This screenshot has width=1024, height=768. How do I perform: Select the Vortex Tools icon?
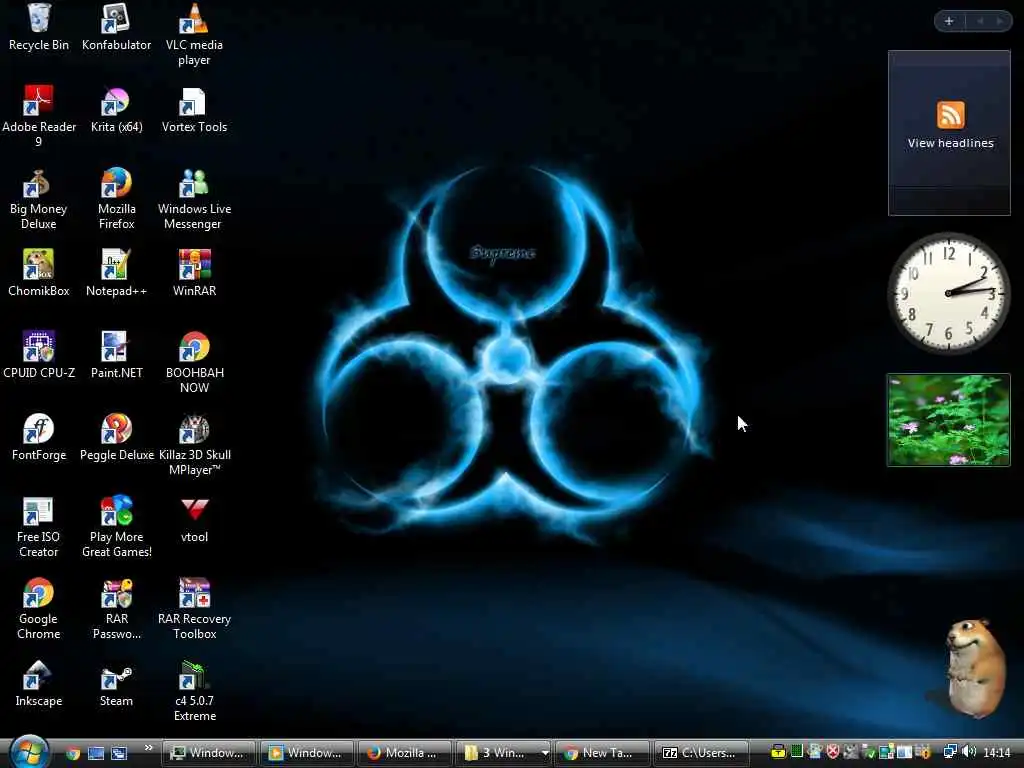194,110
